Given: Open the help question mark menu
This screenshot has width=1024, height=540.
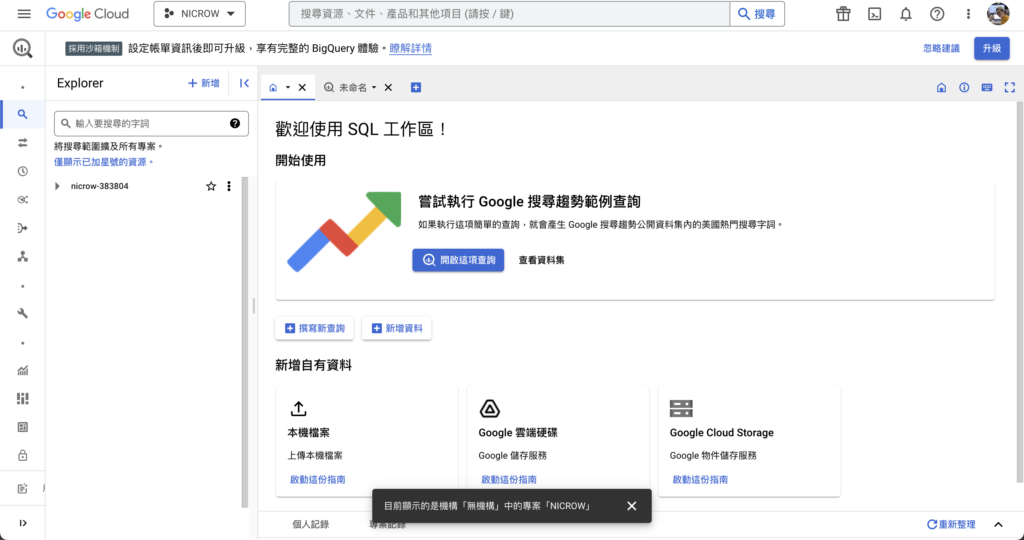Looking at the screenshot, I should pos(937,14).
